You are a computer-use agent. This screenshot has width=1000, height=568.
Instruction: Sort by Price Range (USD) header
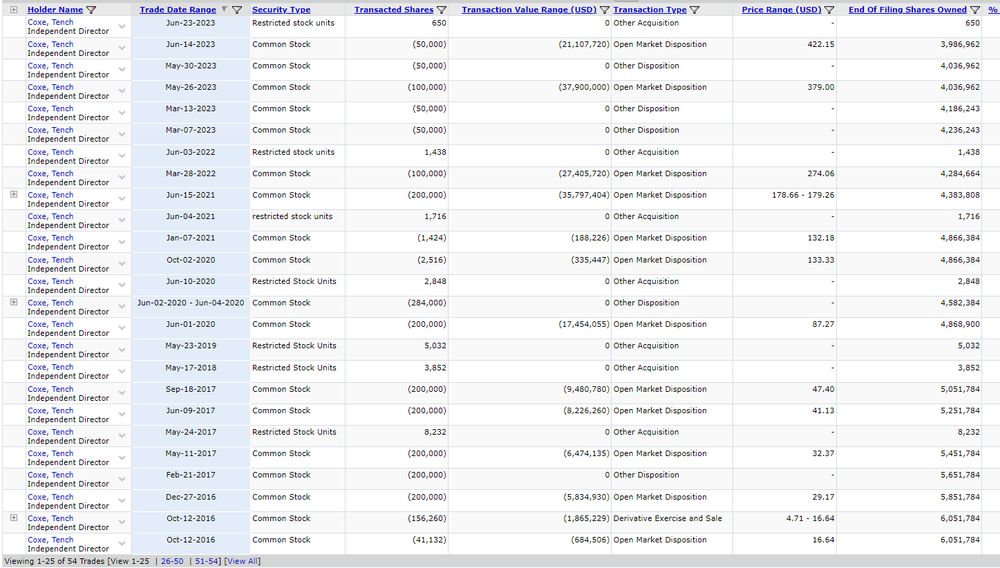tap(781, 10)
